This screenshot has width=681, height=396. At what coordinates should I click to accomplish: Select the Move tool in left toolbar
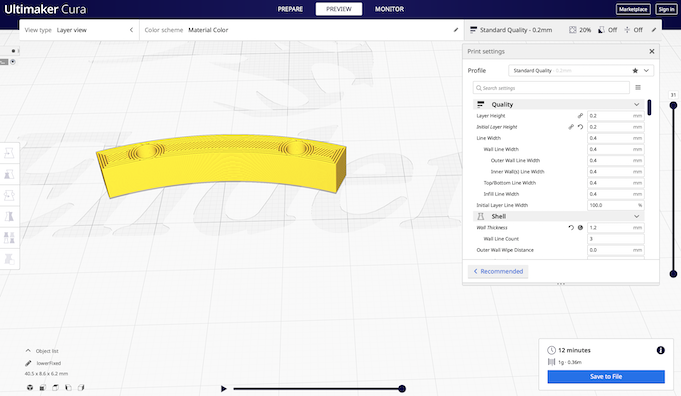[9, 153]
